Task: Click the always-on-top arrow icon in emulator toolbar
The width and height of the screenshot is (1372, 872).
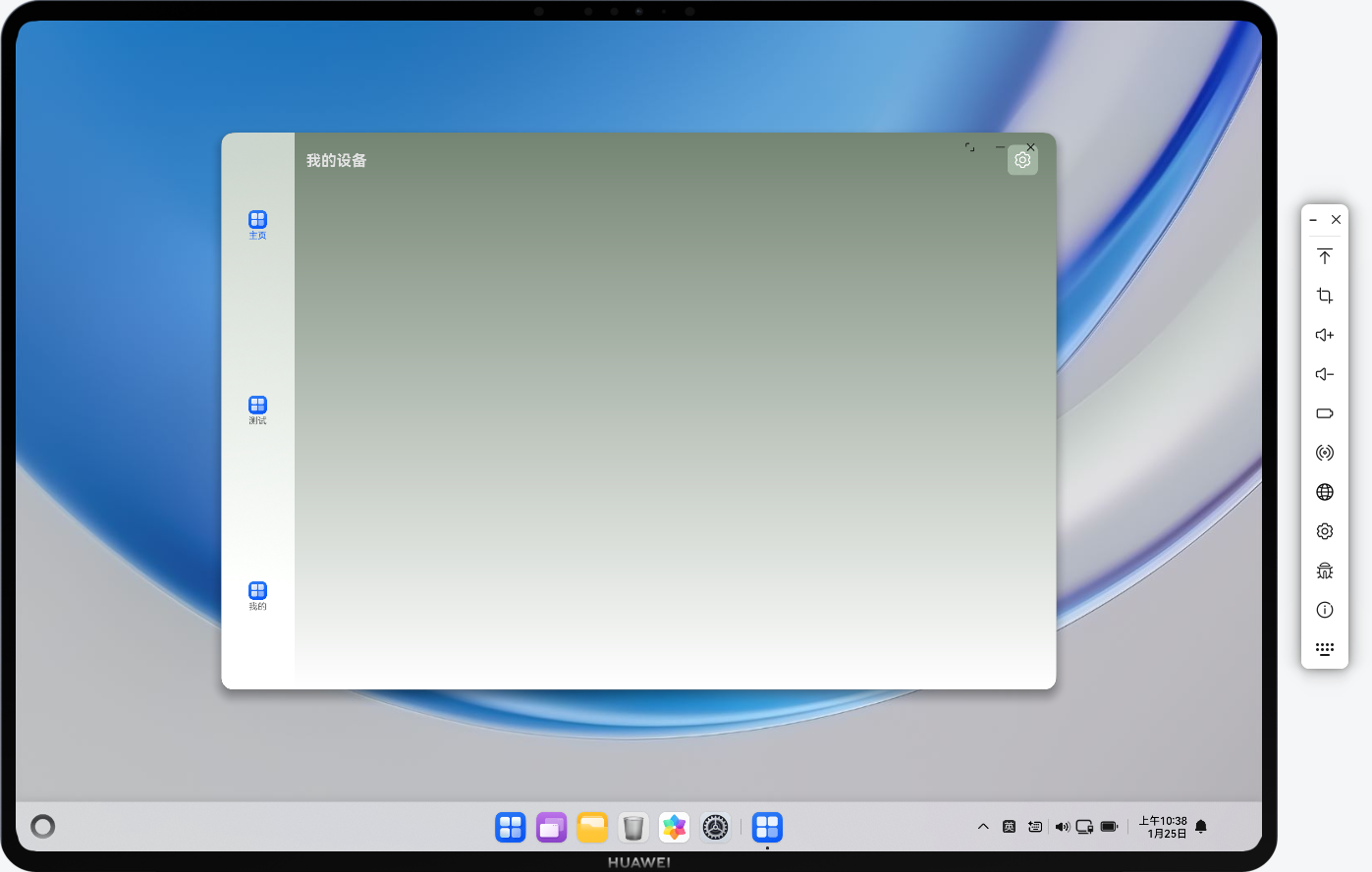Action: tap(1324, 256)
